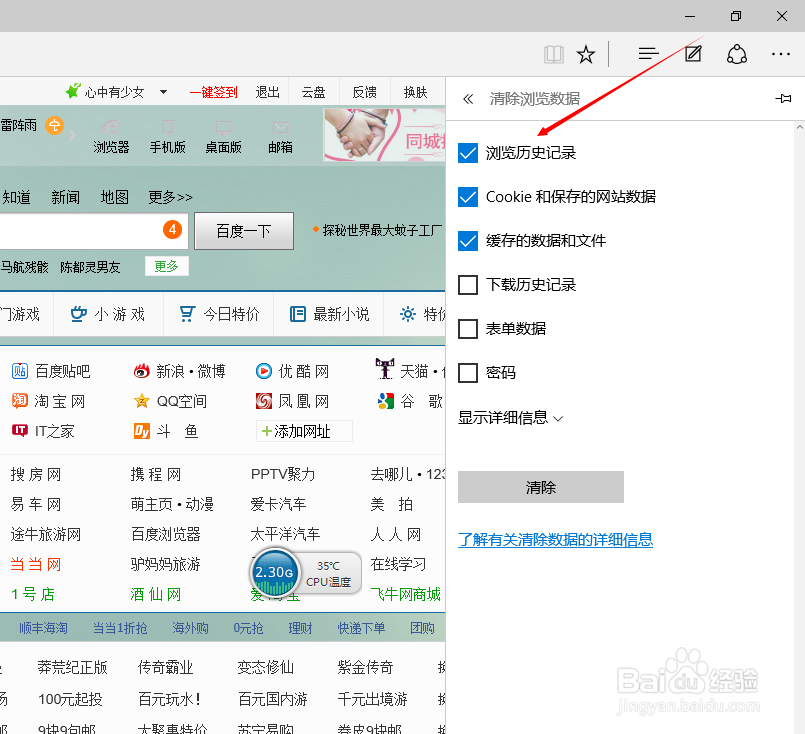Open the More actions ellipsis menu
The image size is (805, 734).
[x=781, y=54]
